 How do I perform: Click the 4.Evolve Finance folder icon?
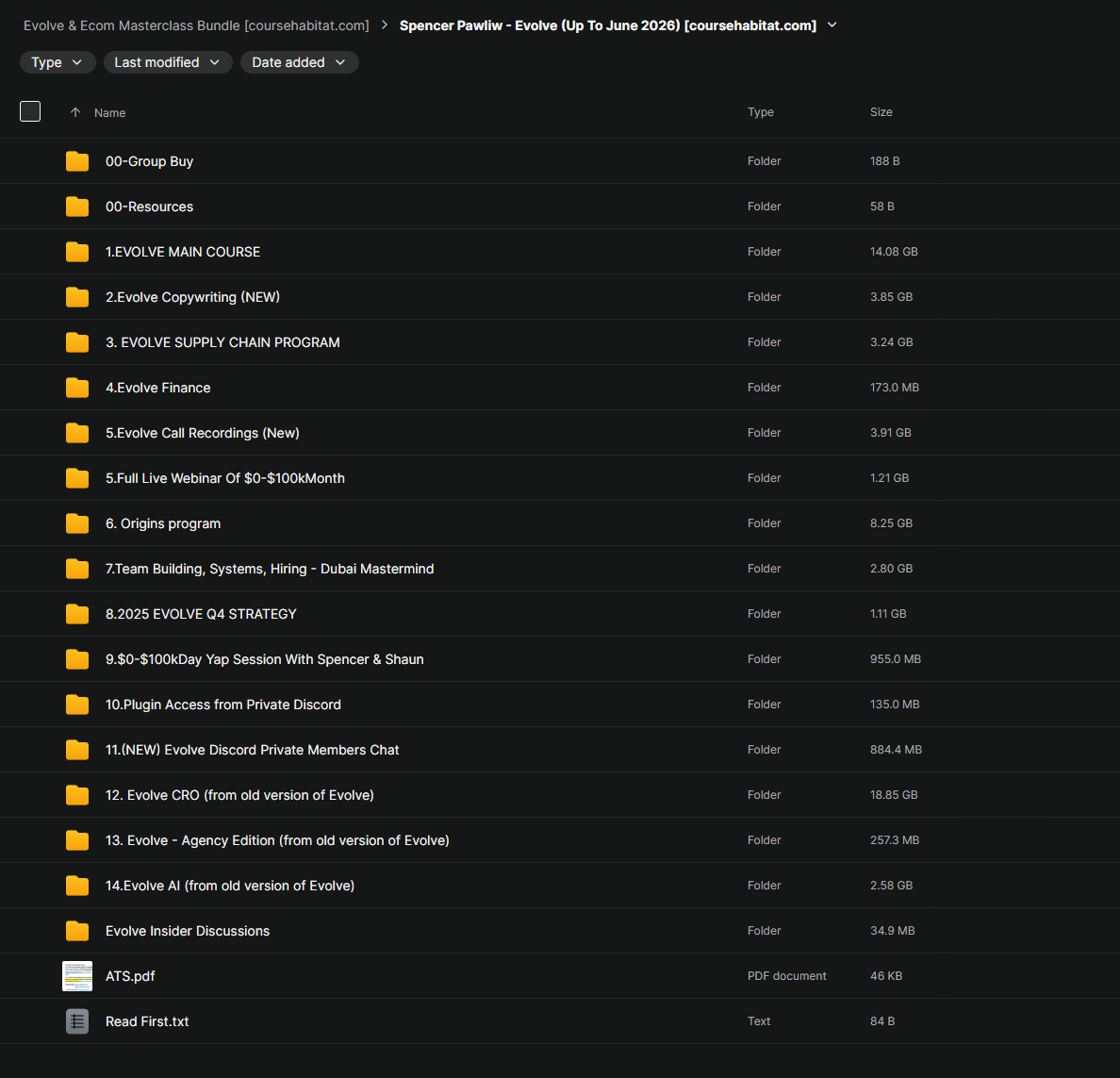77,388
